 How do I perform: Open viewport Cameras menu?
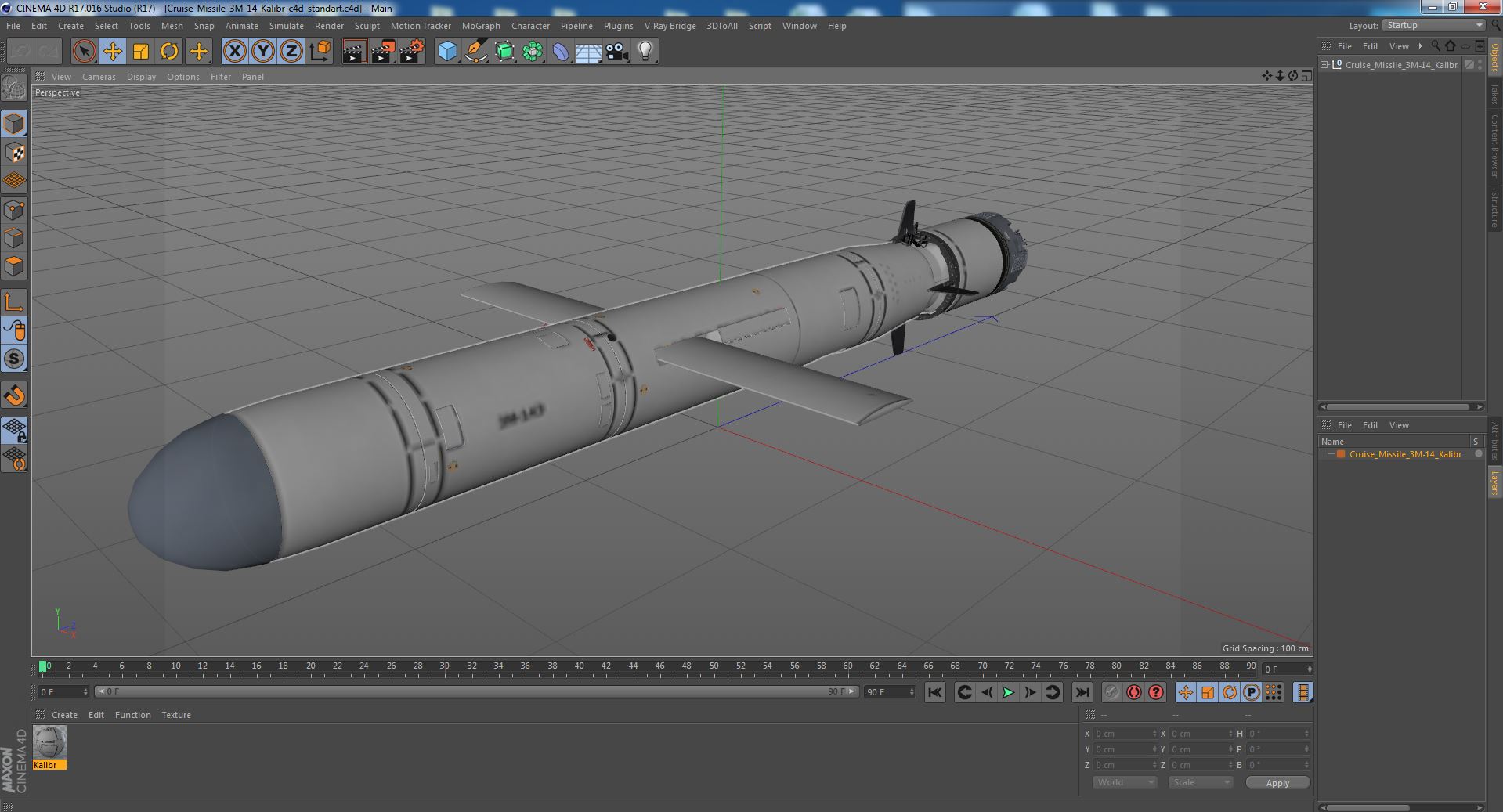point(99,77)
